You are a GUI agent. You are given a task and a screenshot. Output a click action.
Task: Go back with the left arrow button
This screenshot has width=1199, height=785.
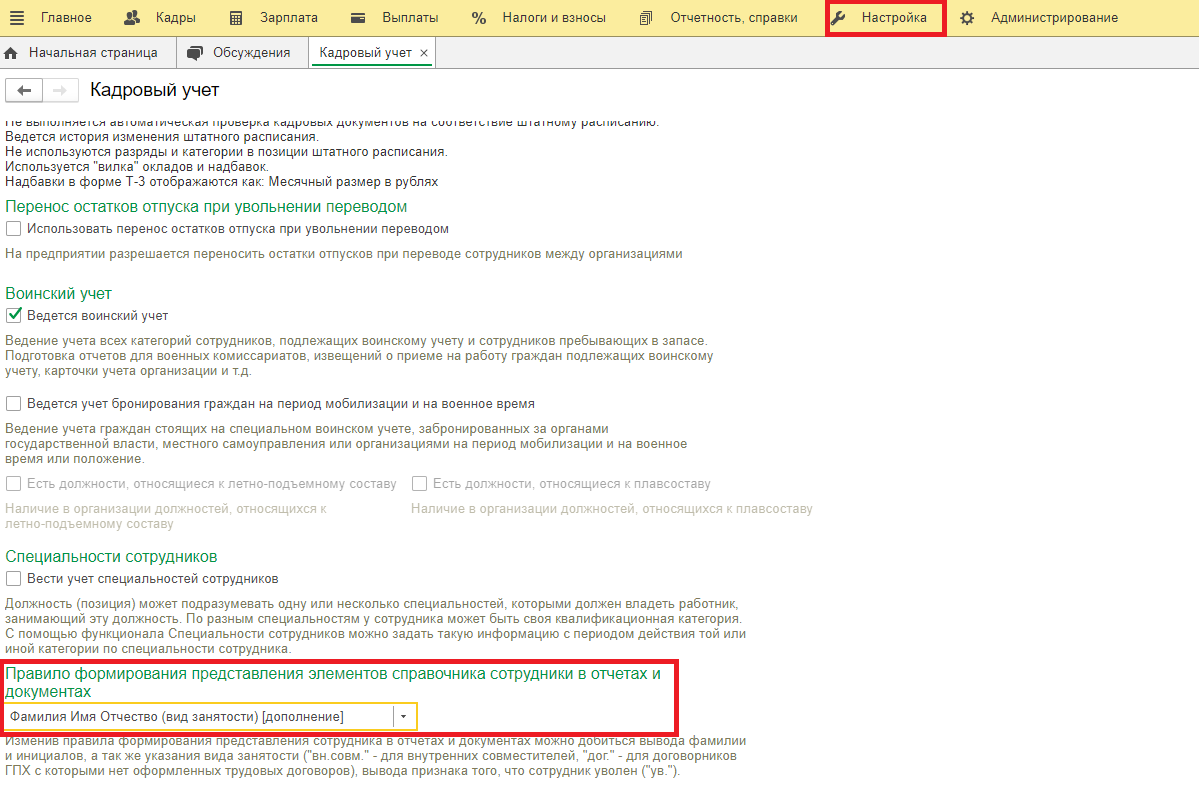tap(24, 90)
